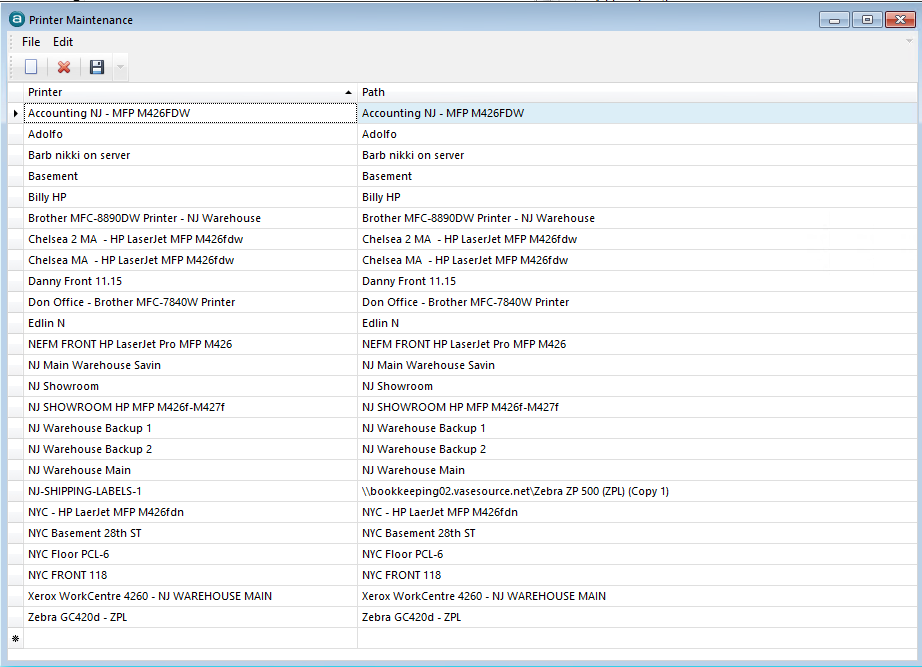The width and height of the screenshot is (922, 667).
Task: Select the Adolfo printer name cell
Action: [190, 134]
